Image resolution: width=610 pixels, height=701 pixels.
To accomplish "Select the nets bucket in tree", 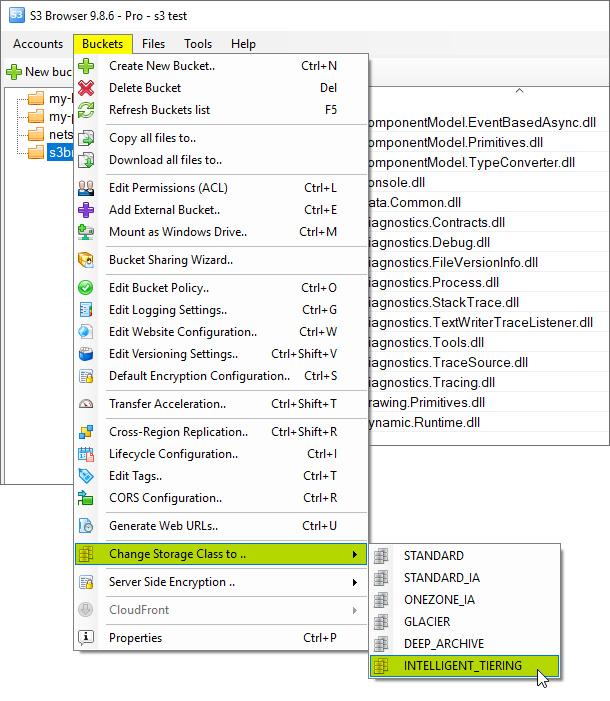I will click(x=61, y=135).
